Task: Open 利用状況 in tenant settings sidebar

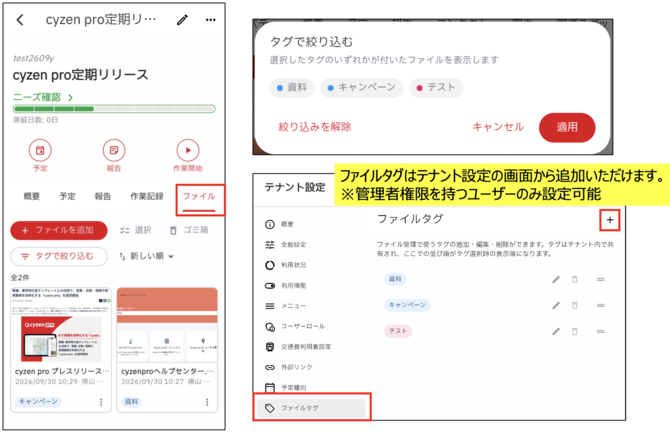Action: pos(311,265)
